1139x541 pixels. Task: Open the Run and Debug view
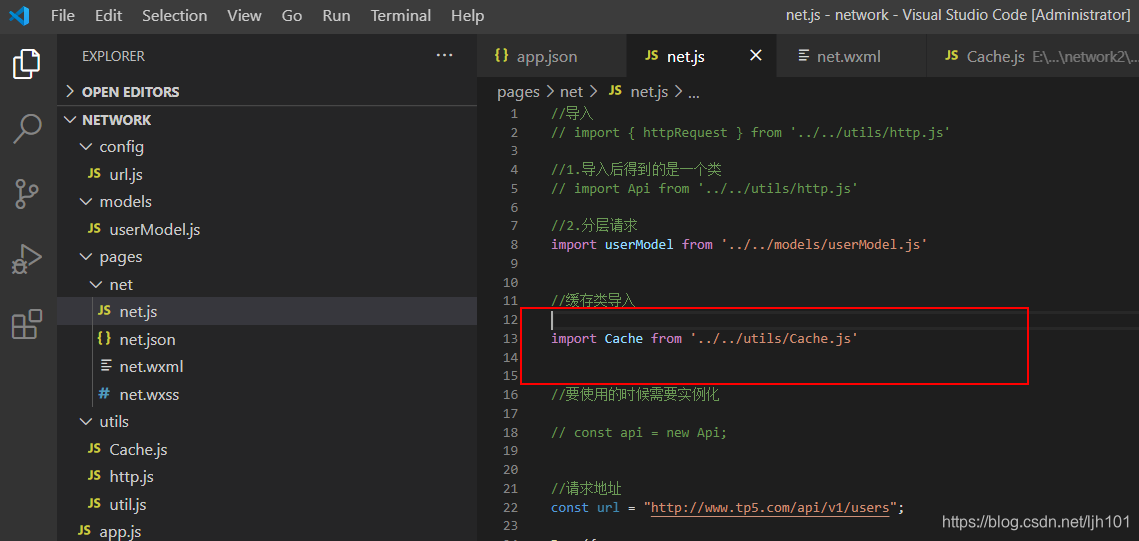27,259
